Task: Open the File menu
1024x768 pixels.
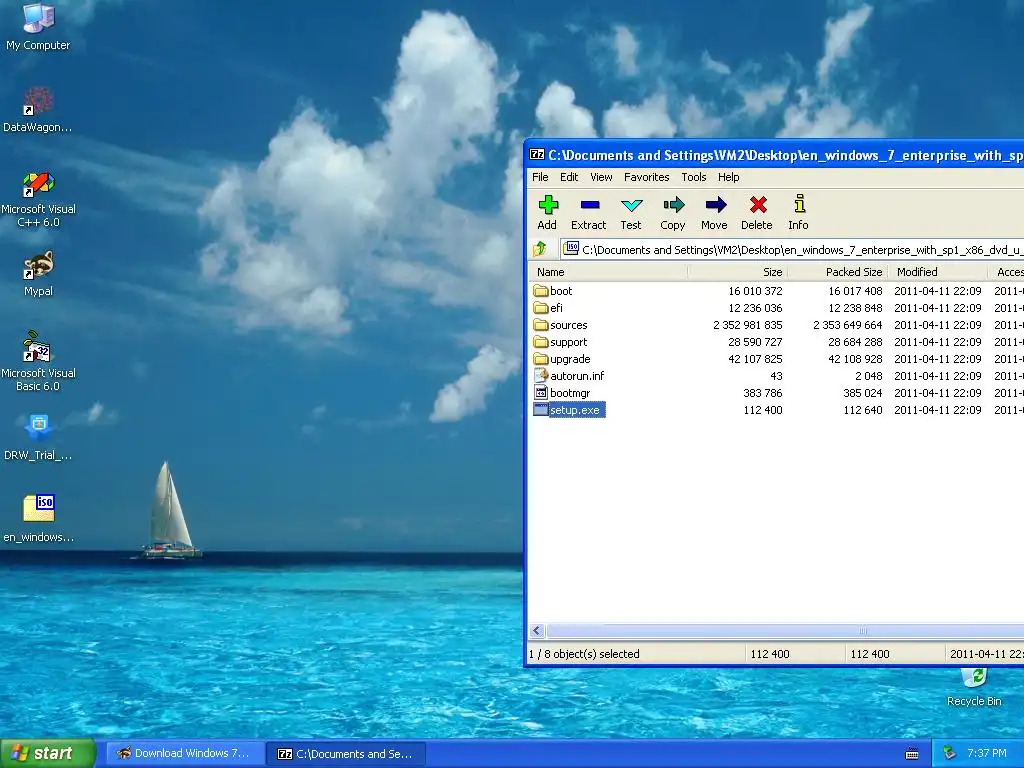Action: coord(540,177)
